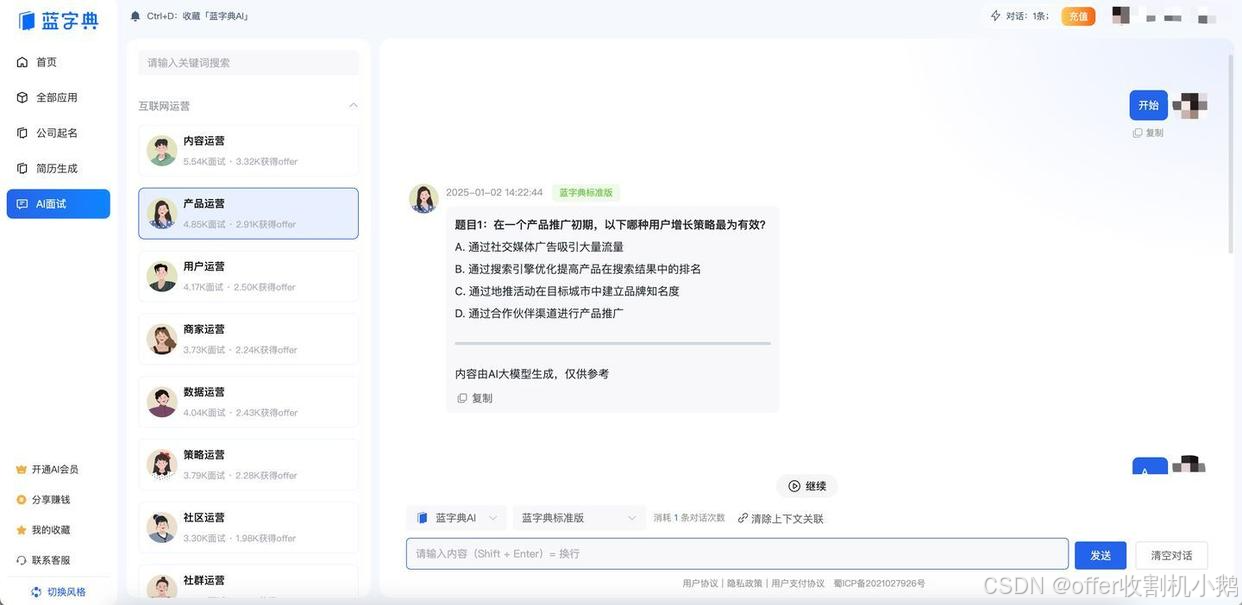The image size is (1242, 605).
Task: Select AI面试 in the sidebar
Action: pyautogui.click(x=58, y=204)
